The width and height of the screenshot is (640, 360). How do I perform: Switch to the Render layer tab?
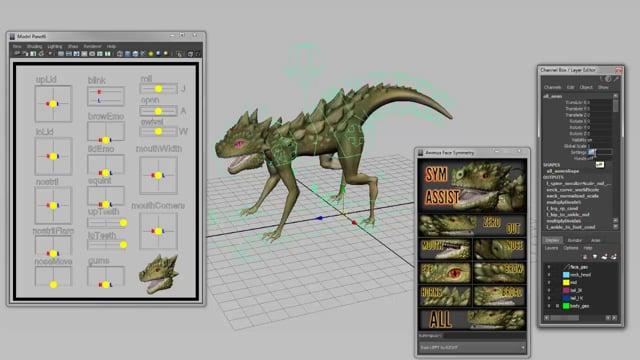pyautogui.click(x=575, y=240)
